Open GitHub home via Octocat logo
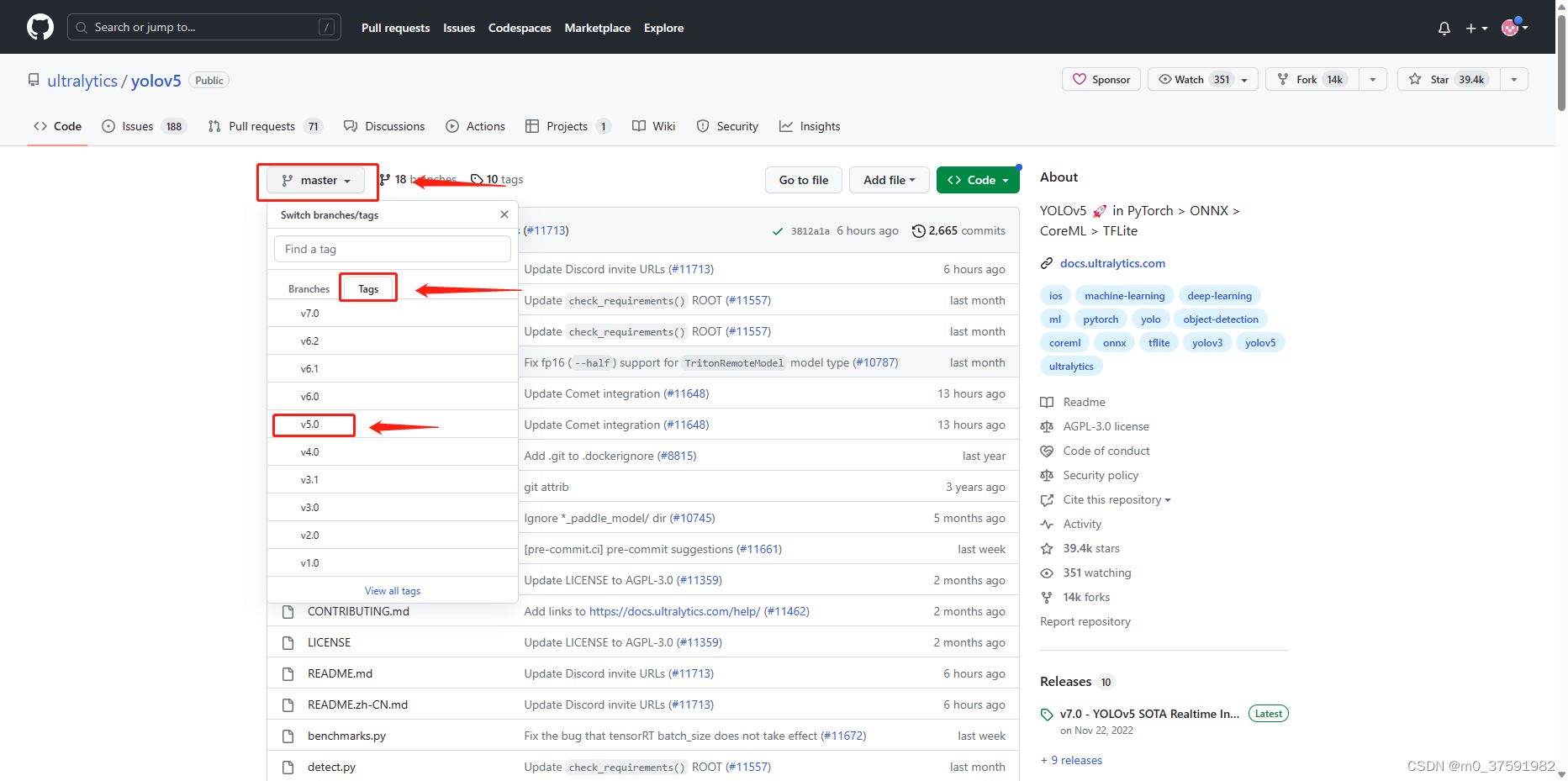 click(x=40, y=27)
